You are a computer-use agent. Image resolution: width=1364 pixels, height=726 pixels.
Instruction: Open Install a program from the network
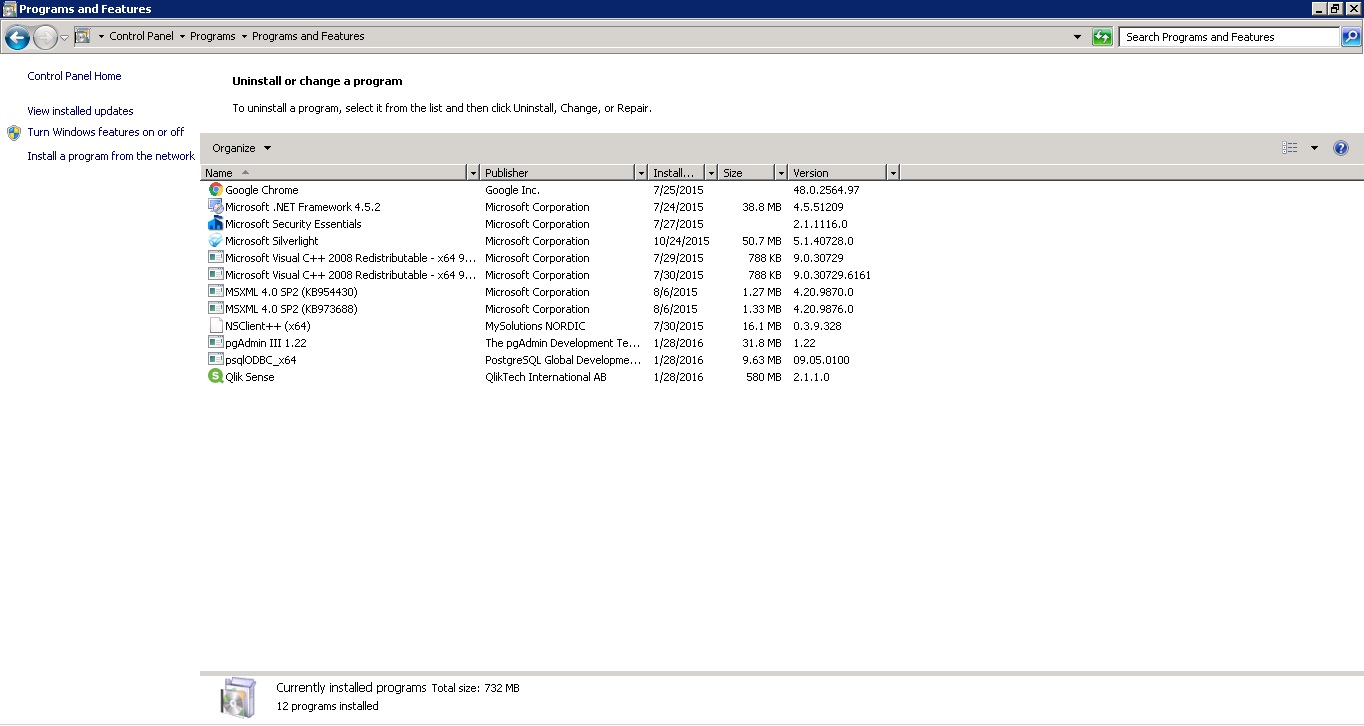pos(111,156)
